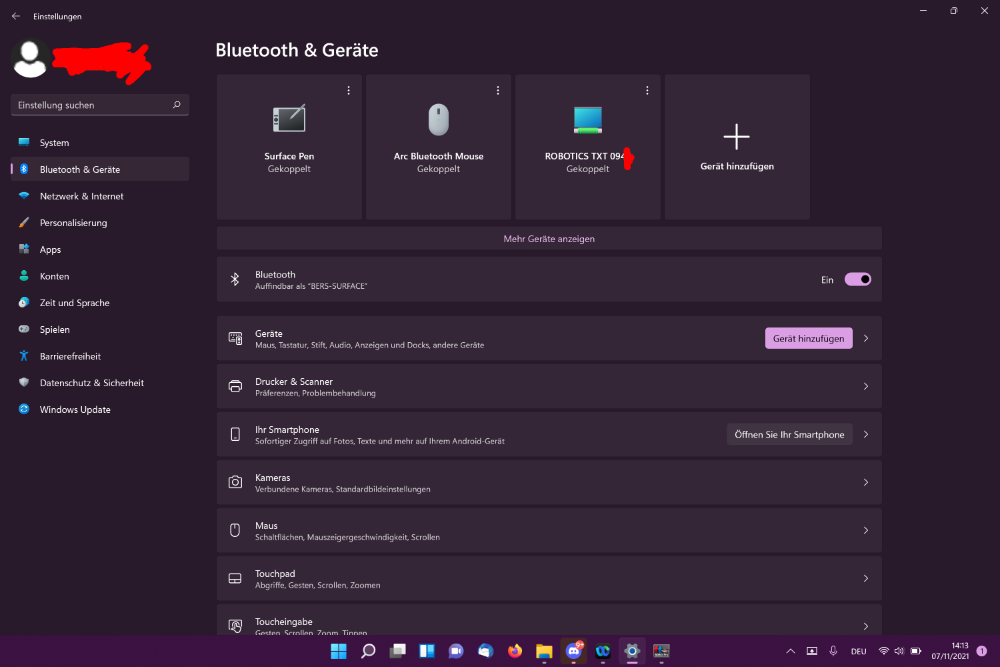Open Spielen settings category

(100, 329)
